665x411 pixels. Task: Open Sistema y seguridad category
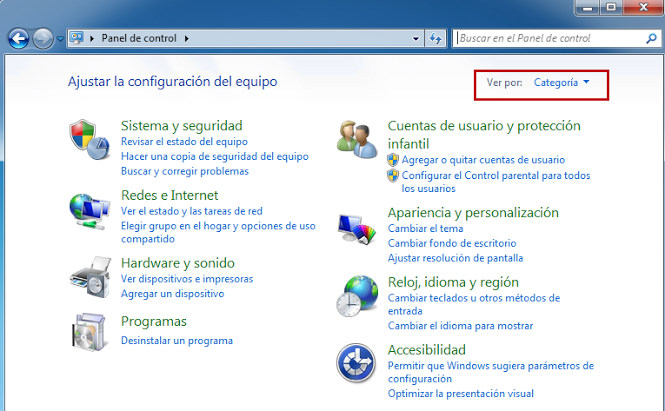[x=182, y=126]
